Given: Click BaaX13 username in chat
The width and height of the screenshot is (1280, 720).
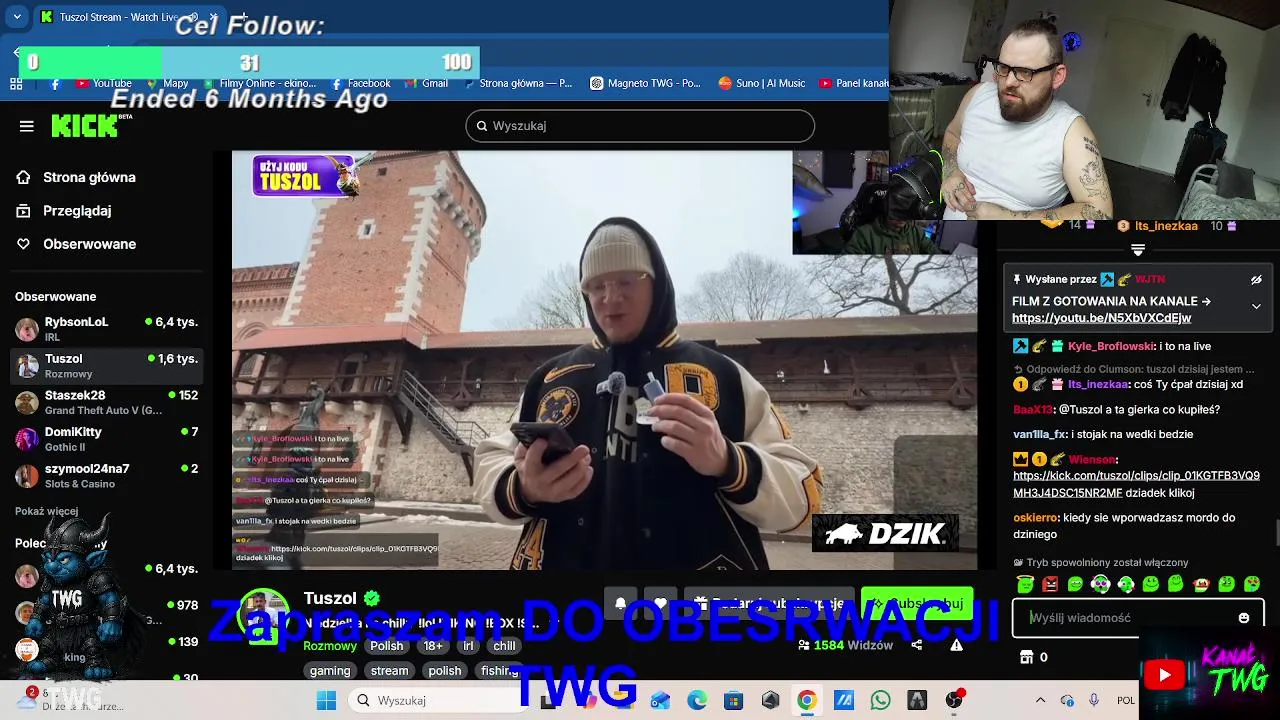Looking at the screenshot, I should tap(1032, 410).
